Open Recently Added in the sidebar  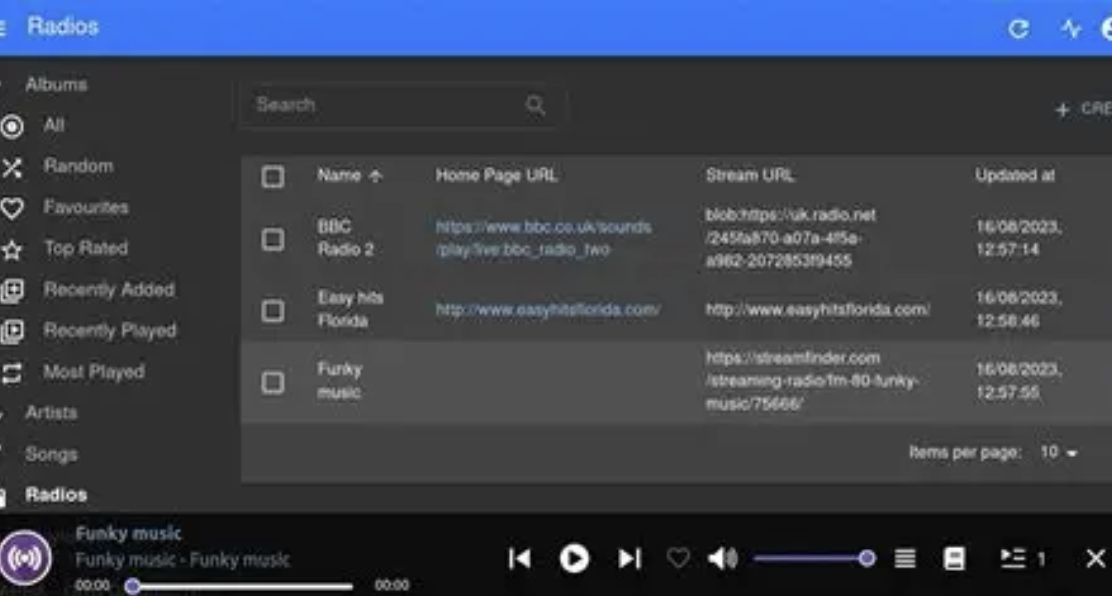tap(108, 290)
